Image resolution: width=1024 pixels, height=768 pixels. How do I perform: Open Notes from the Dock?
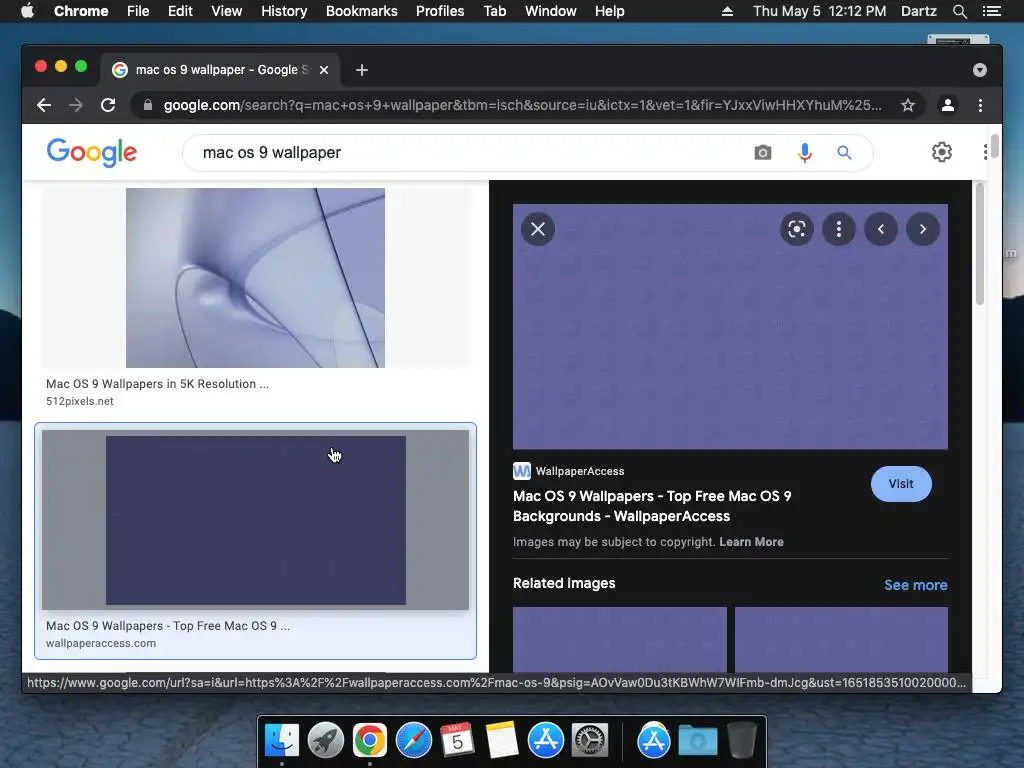[502, 741]
